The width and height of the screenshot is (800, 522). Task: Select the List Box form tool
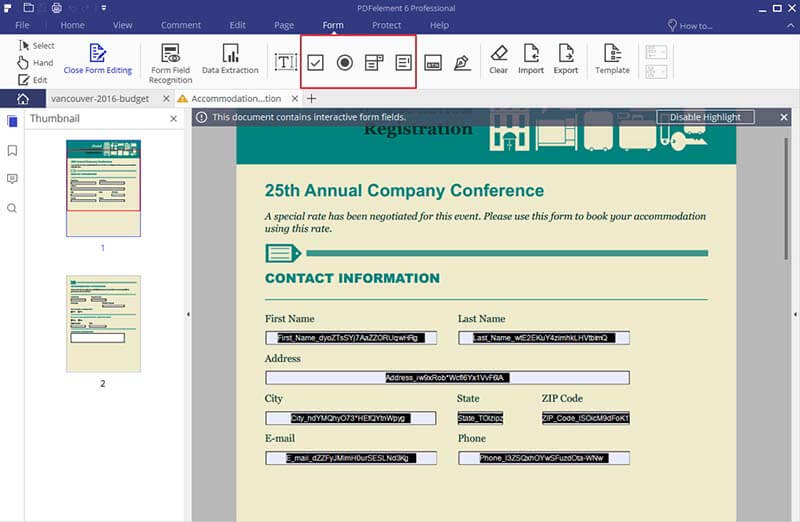pyautogui.click(x=402, y=62)
